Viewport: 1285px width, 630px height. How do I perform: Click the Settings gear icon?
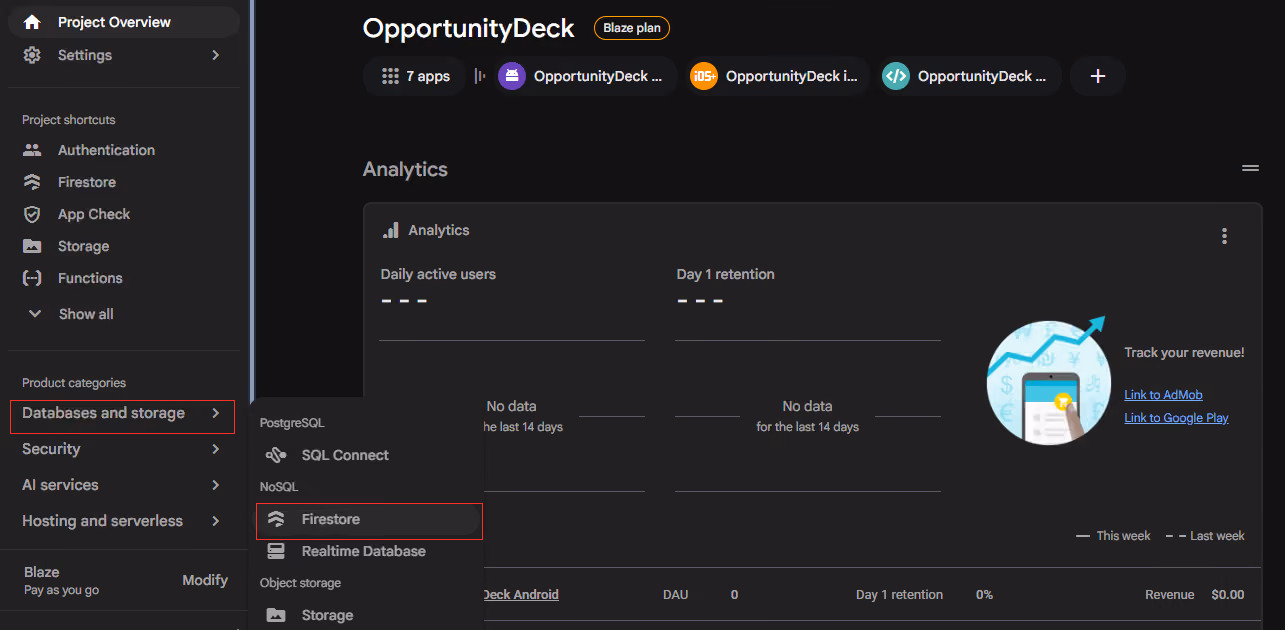(x=32, y=55)
